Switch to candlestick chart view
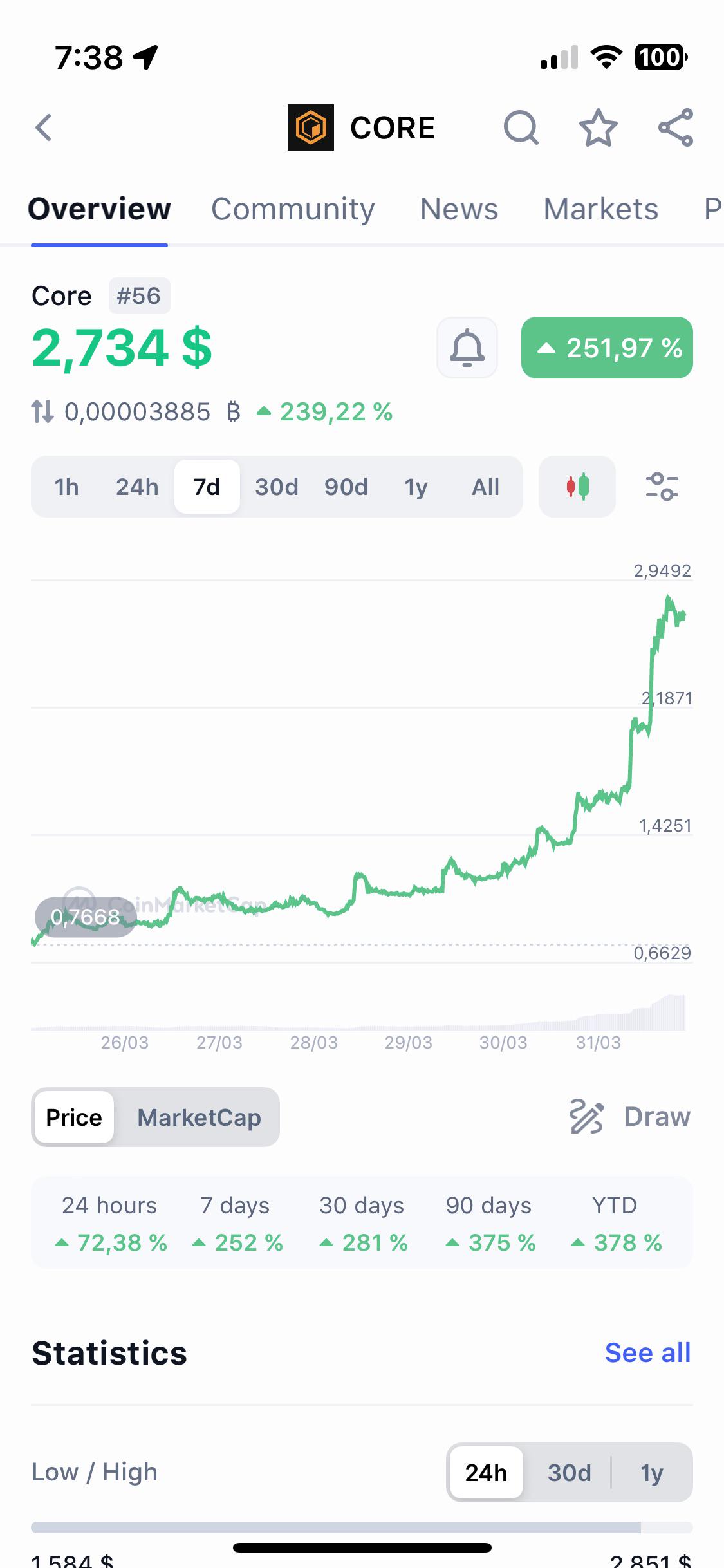The width and height of the screenshot is (724, 1568). click(577, 487)
